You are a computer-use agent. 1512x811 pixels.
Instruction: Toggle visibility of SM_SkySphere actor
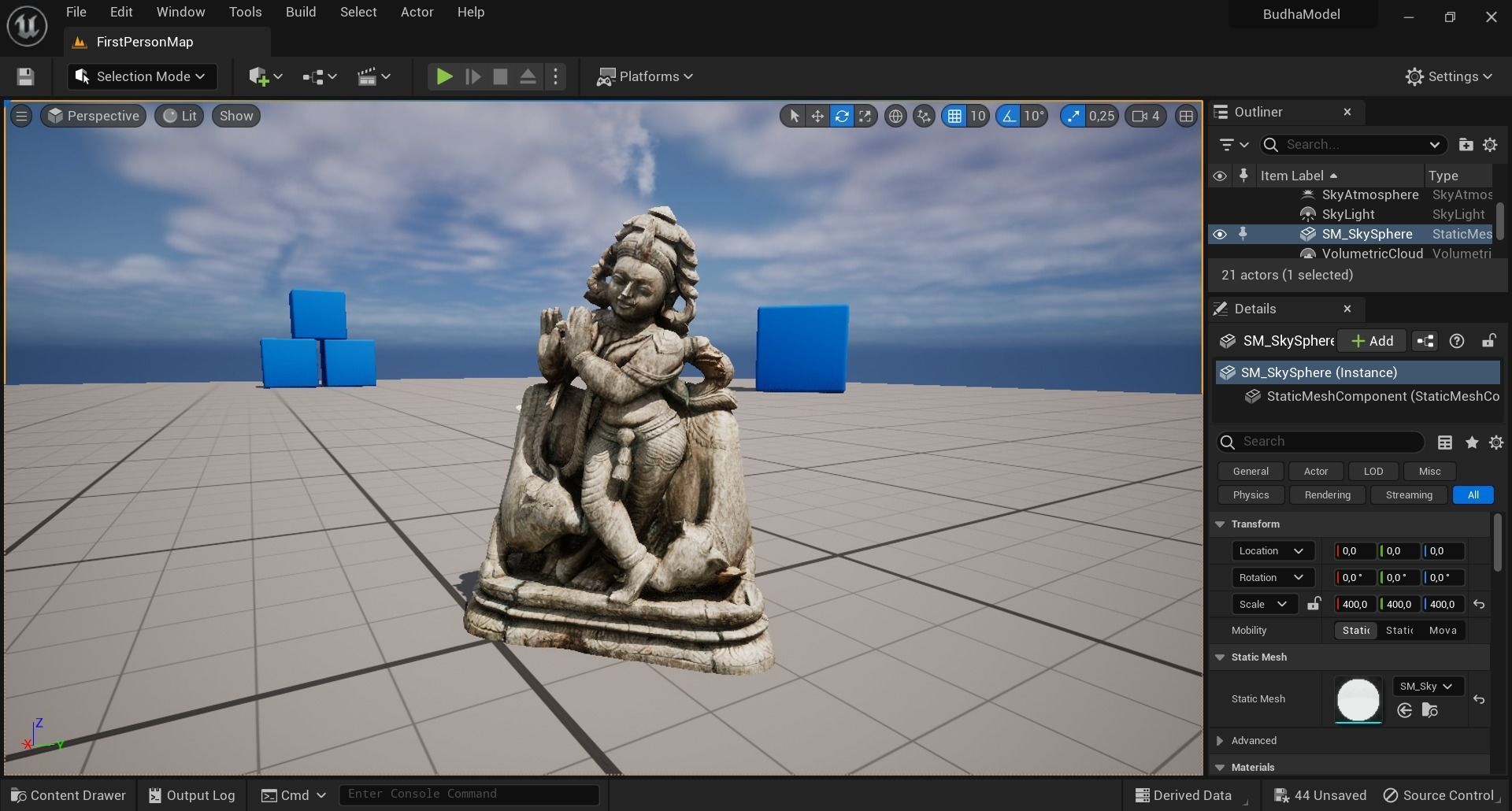(1220, 234)
